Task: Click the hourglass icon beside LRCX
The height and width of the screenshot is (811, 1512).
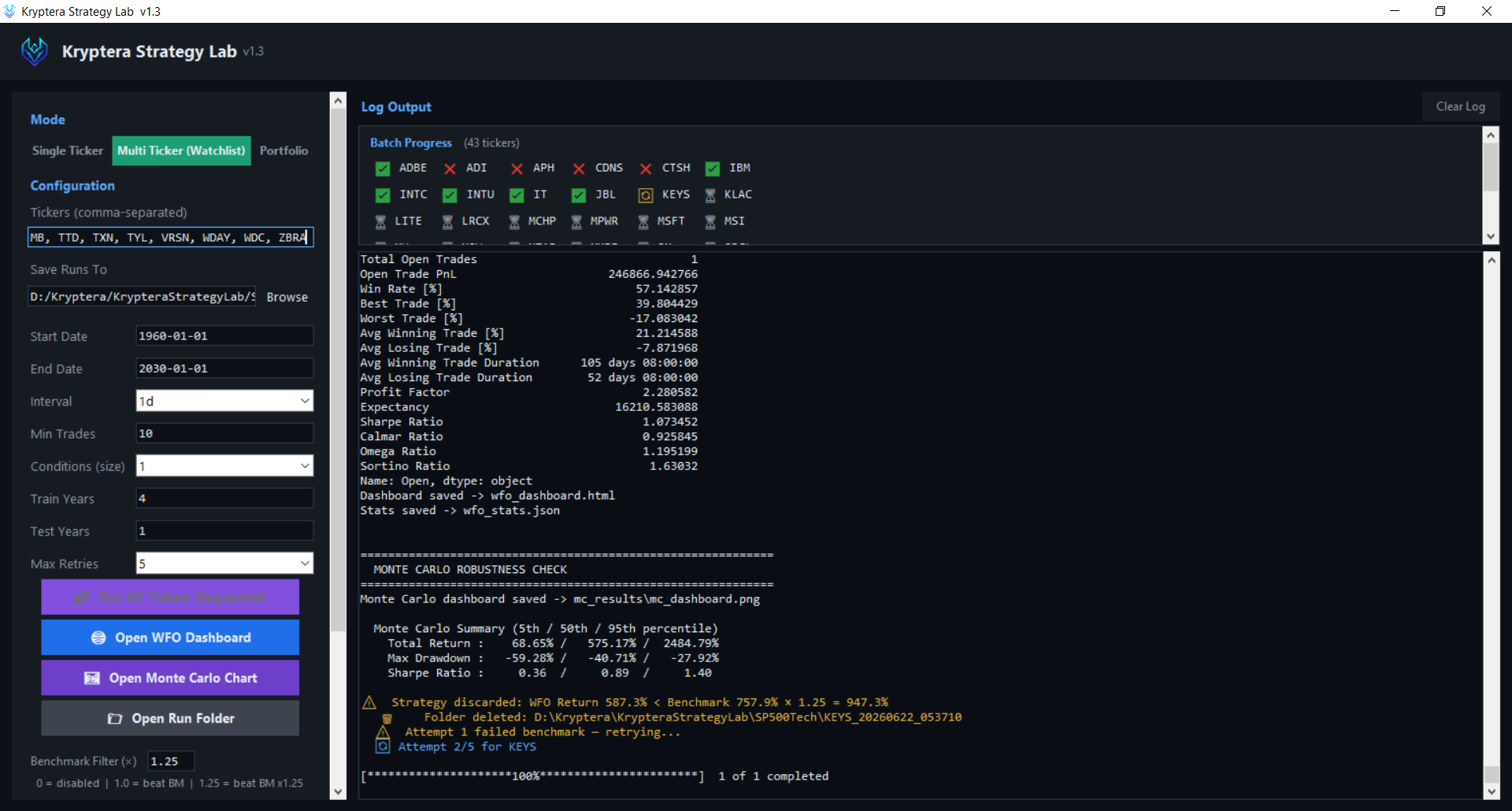Action: click(447, 222)
